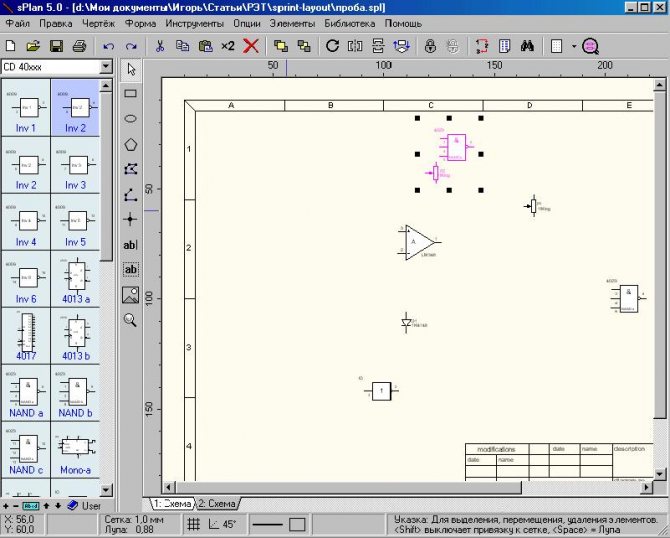This screenshot has height=538, width=670.
Task: Select the rectangle drawing tool
Action: point(130,93)
